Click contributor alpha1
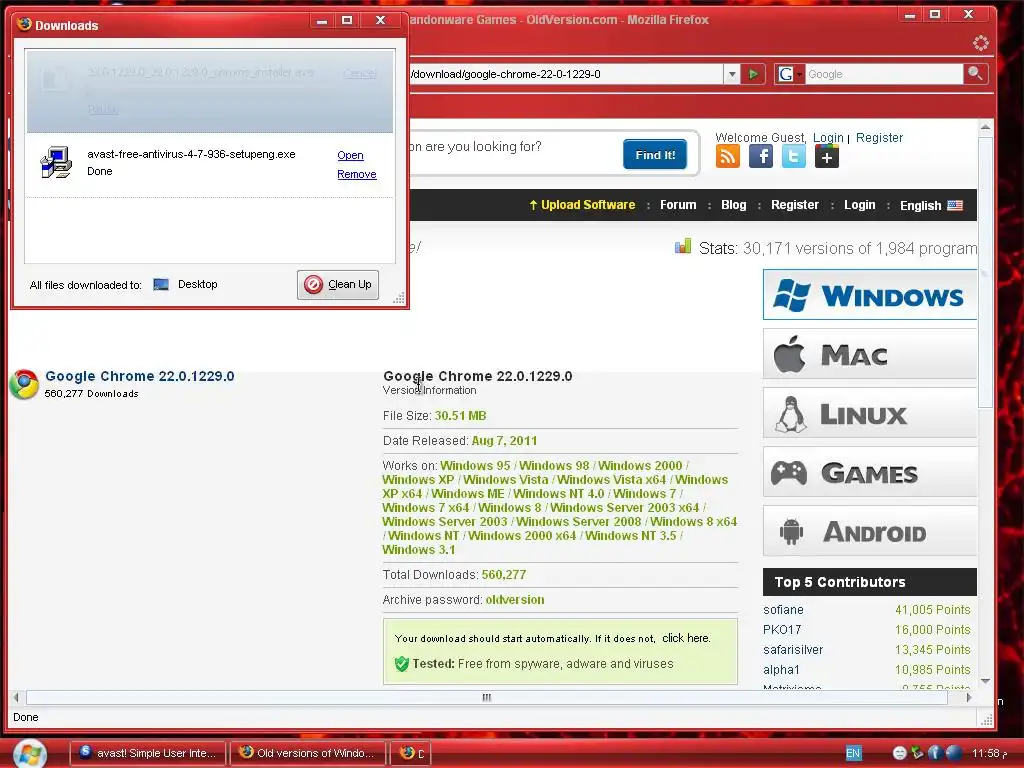Screen dimensions: 1024x768 click(781, 670)
